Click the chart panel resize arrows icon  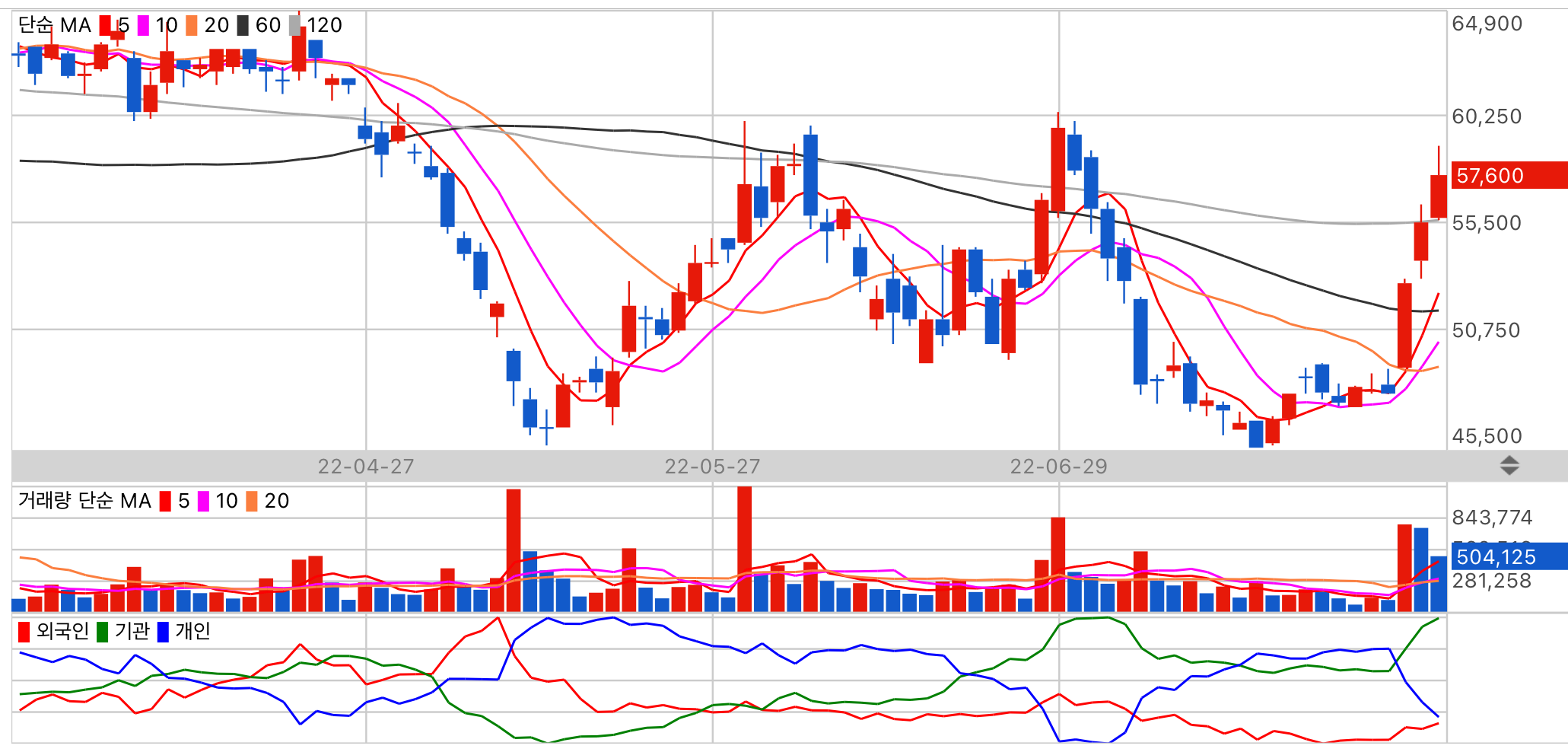point(1509,466)
